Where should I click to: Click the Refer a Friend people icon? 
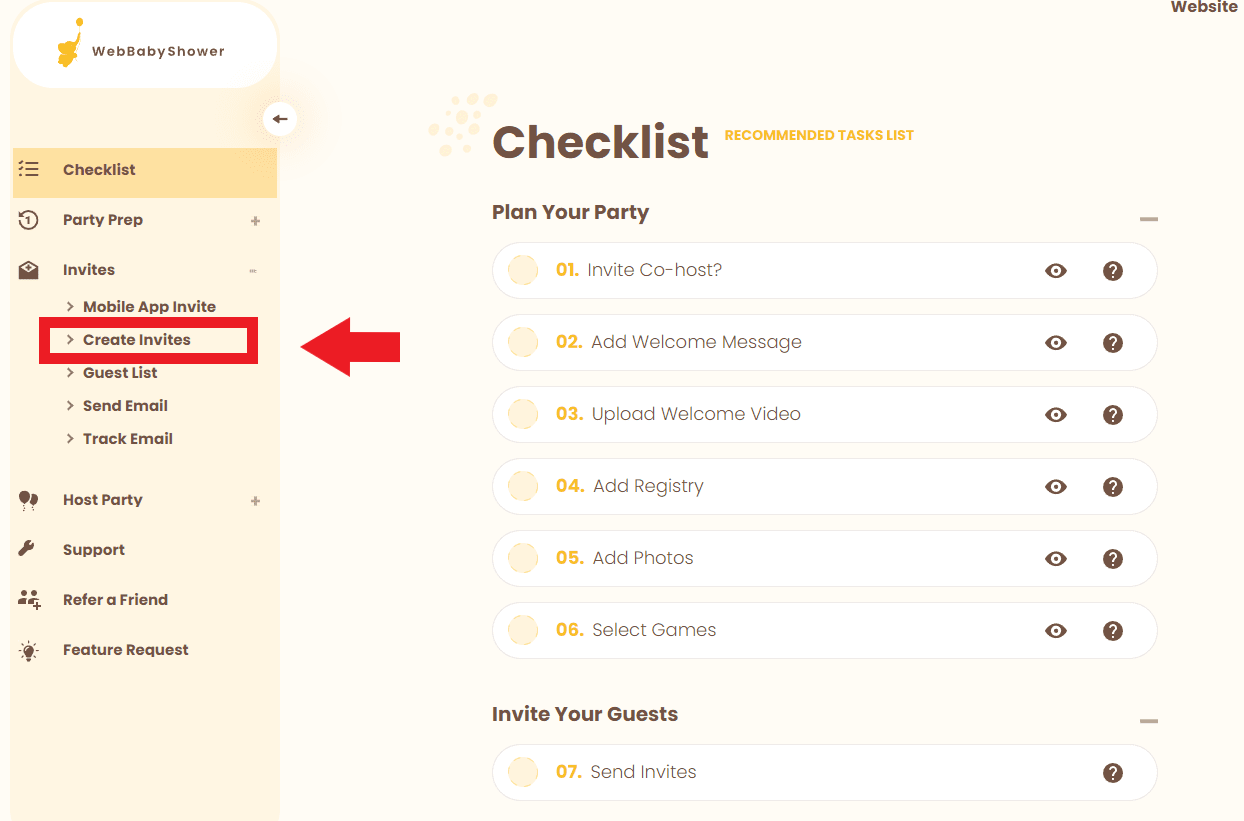29,600
